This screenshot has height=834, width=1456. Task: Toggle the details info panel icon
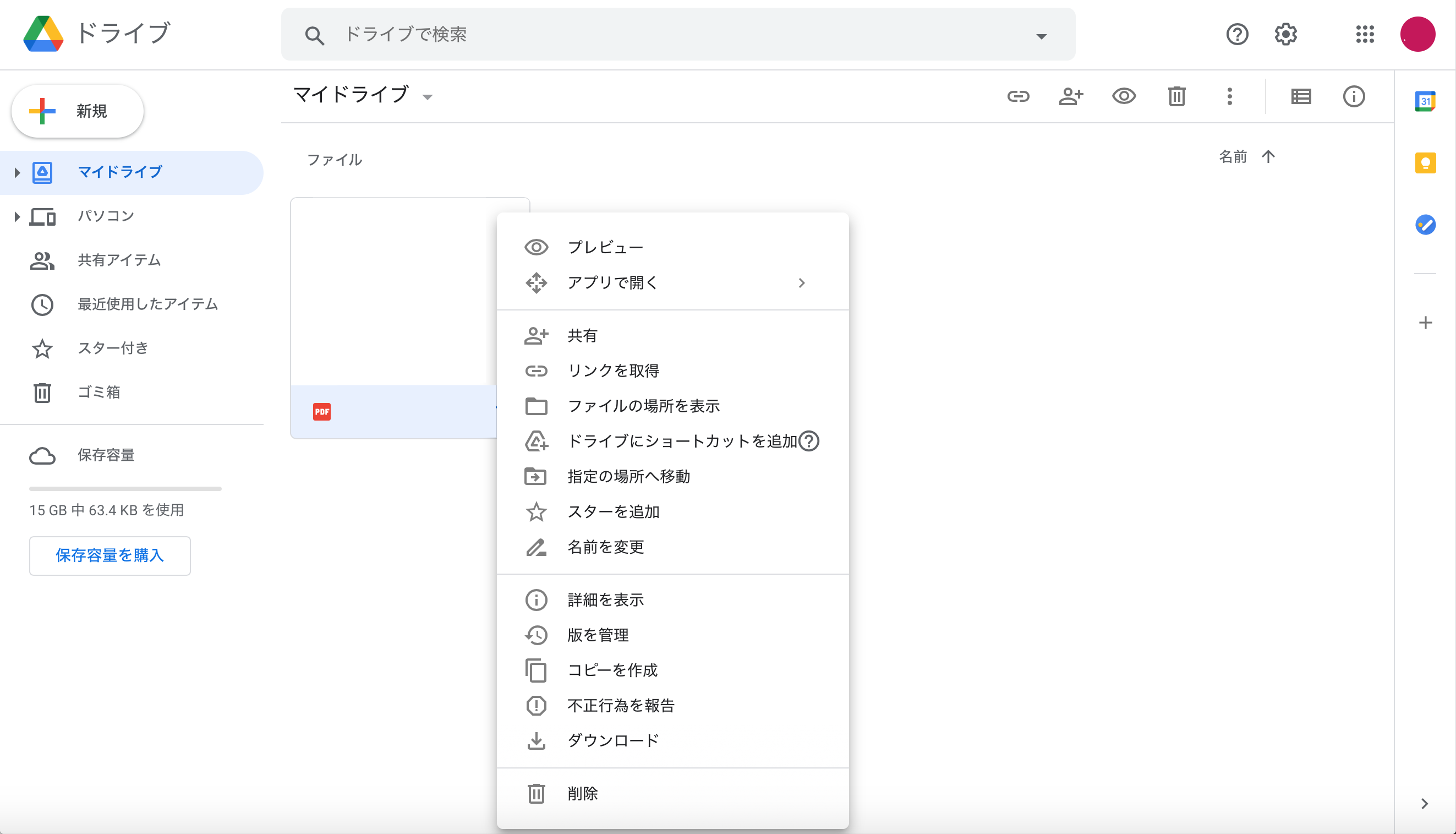1354,96
